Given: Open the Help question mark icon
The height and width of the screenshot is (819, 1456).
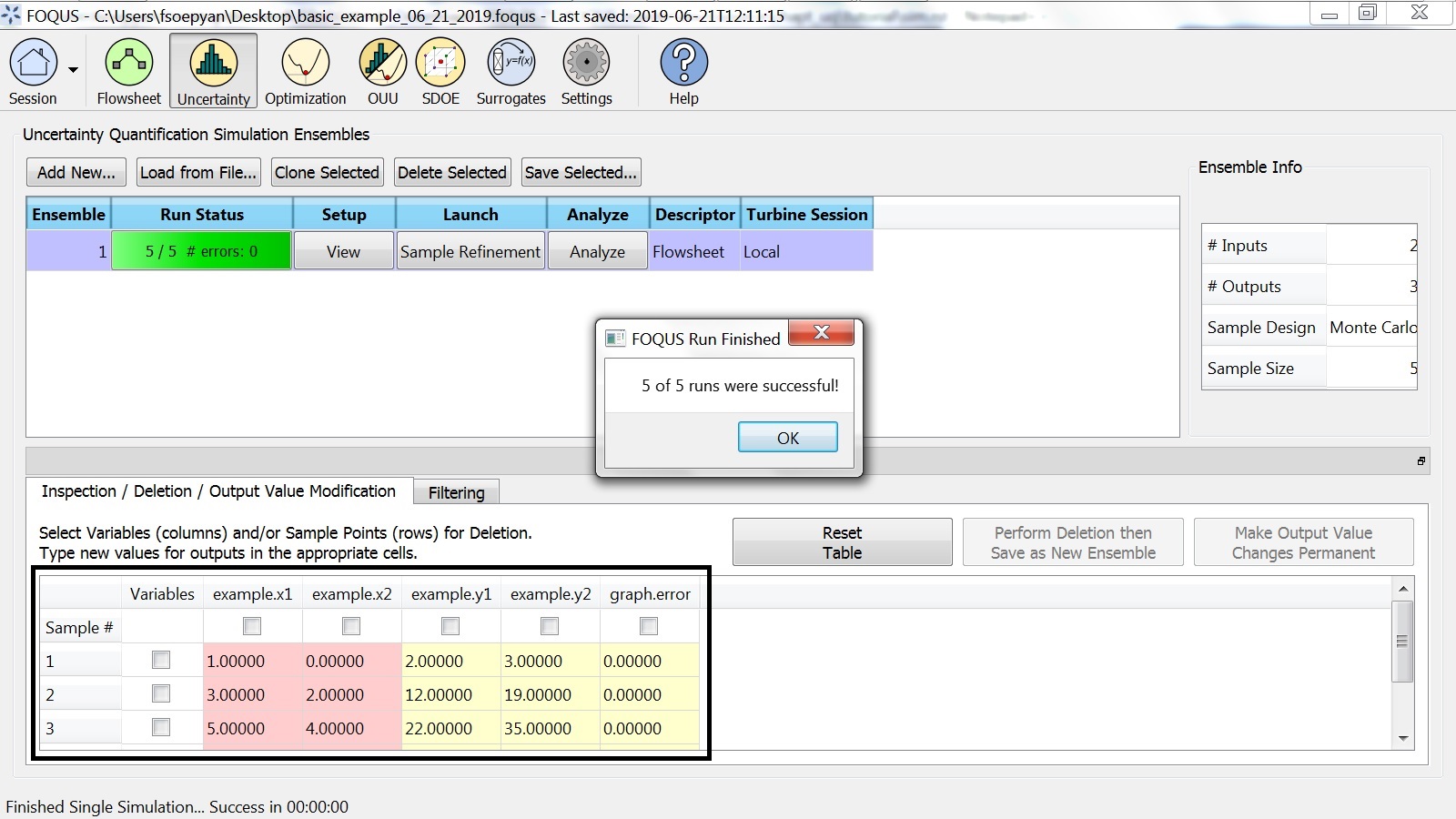Looking at the screenshot, I should [x=683, y=63].
